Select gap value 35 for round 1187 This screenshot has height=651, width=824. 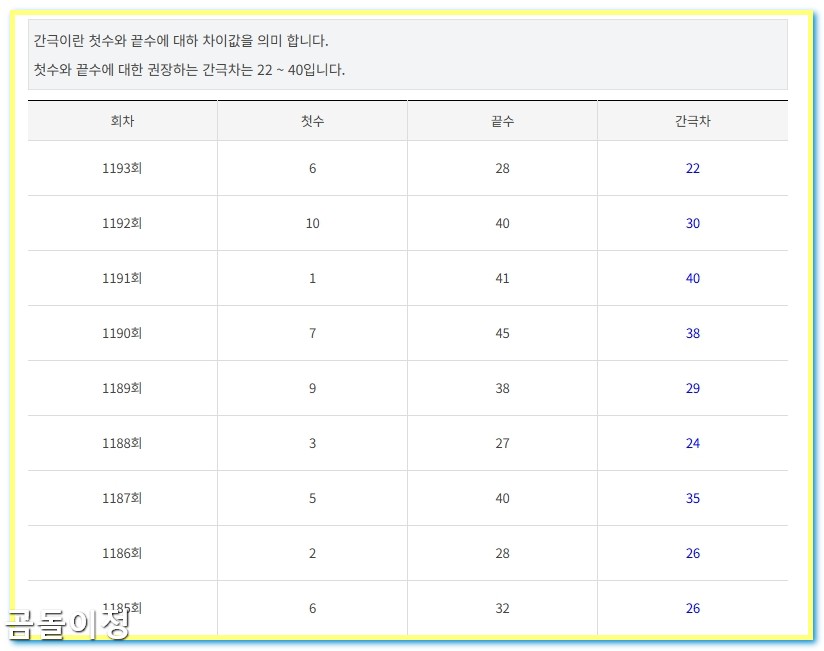pos(692,498)
